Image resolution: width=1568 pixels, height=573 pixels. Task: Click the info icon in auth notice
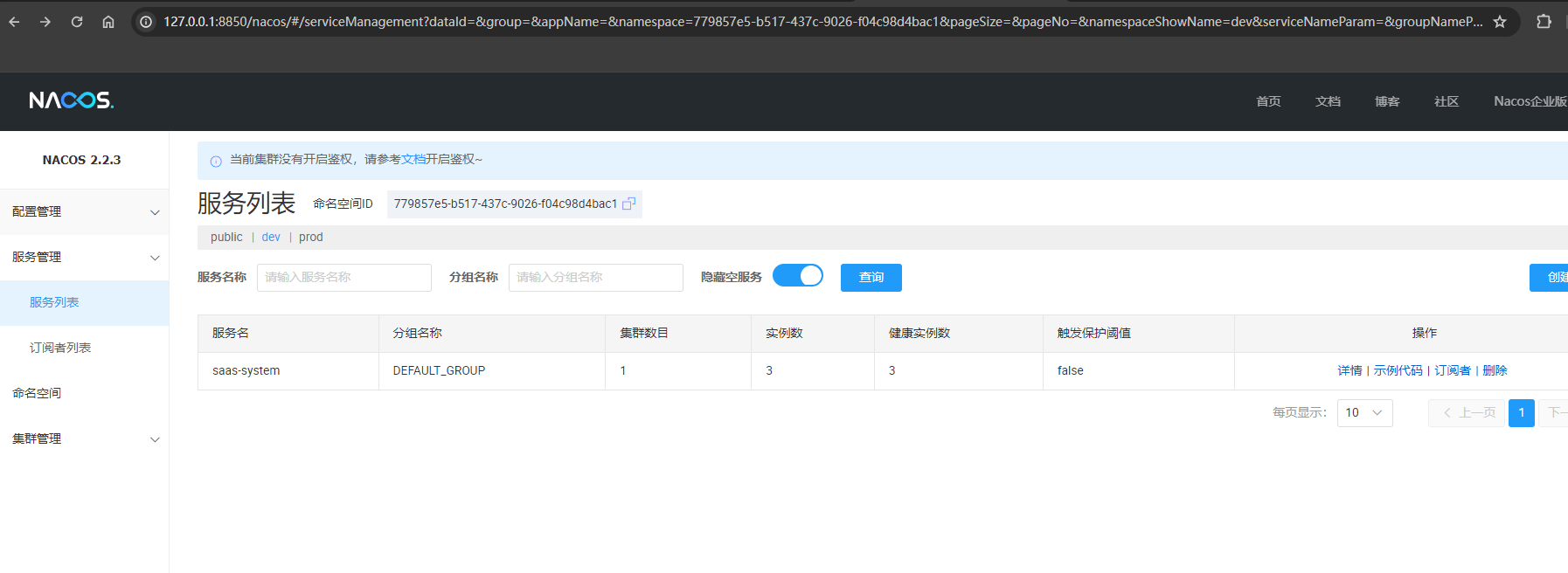216,161
